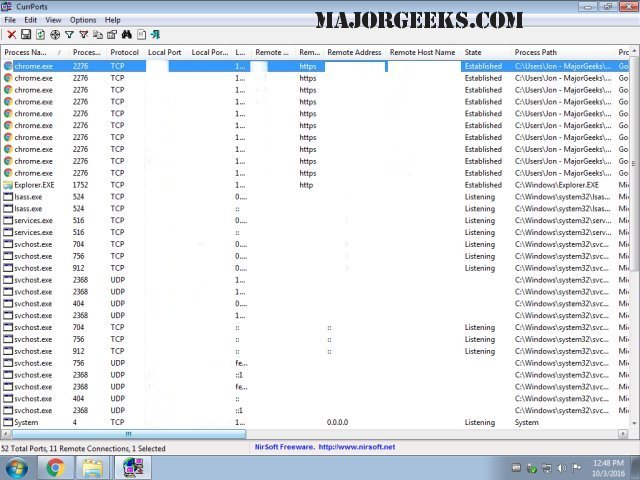Image resolution: width=640 pixels, height=480 pixels.
Task: Click the C:\Windows\Explorer.EXE path cell
Action: (557, 185)
